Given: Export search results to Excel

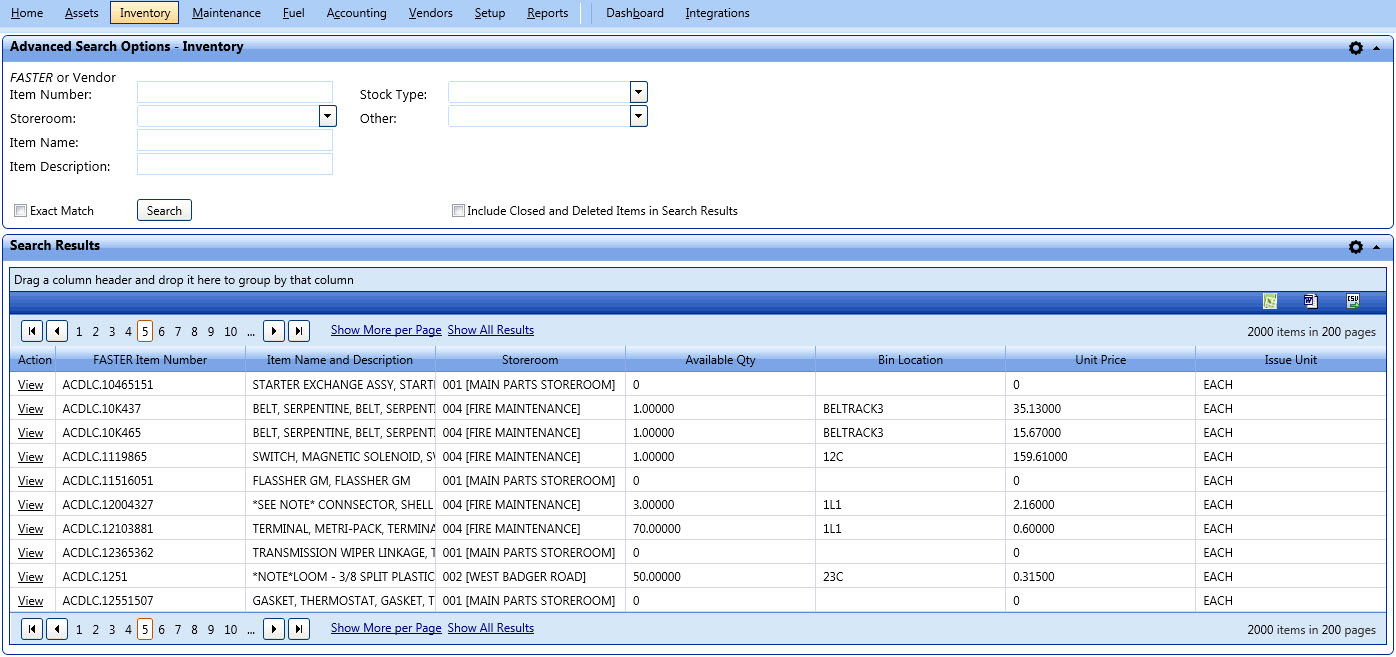Looking at the screenshot, I should 1270,301.
